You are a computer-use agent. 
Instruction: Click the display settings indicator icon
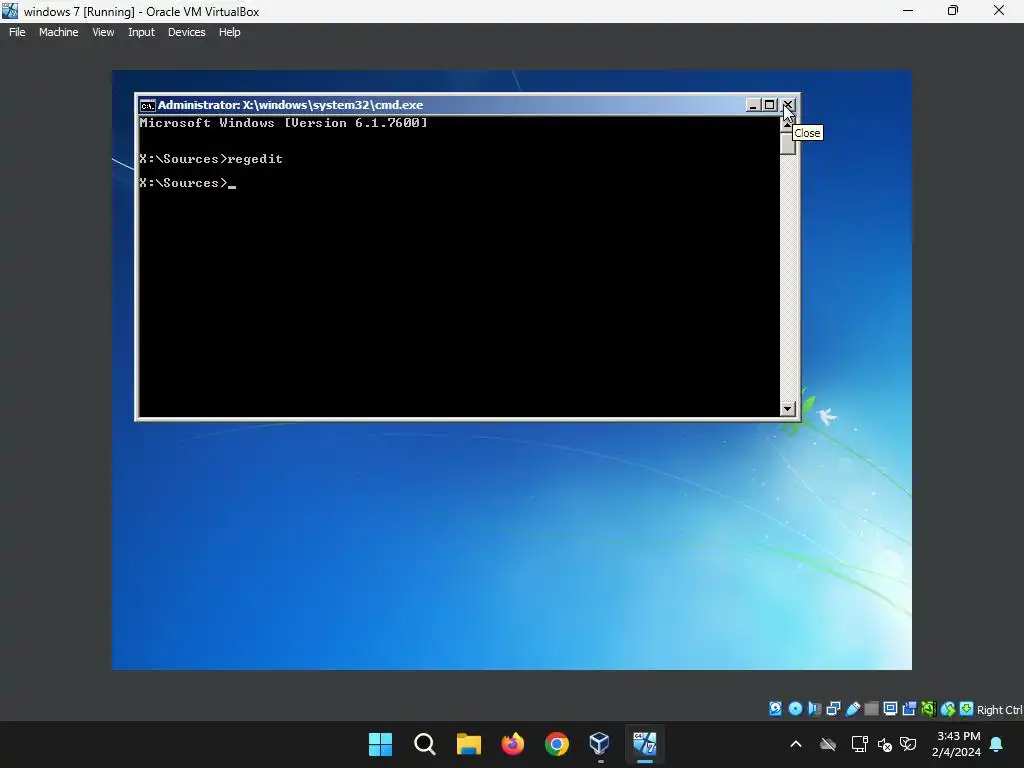coord(890,709)
